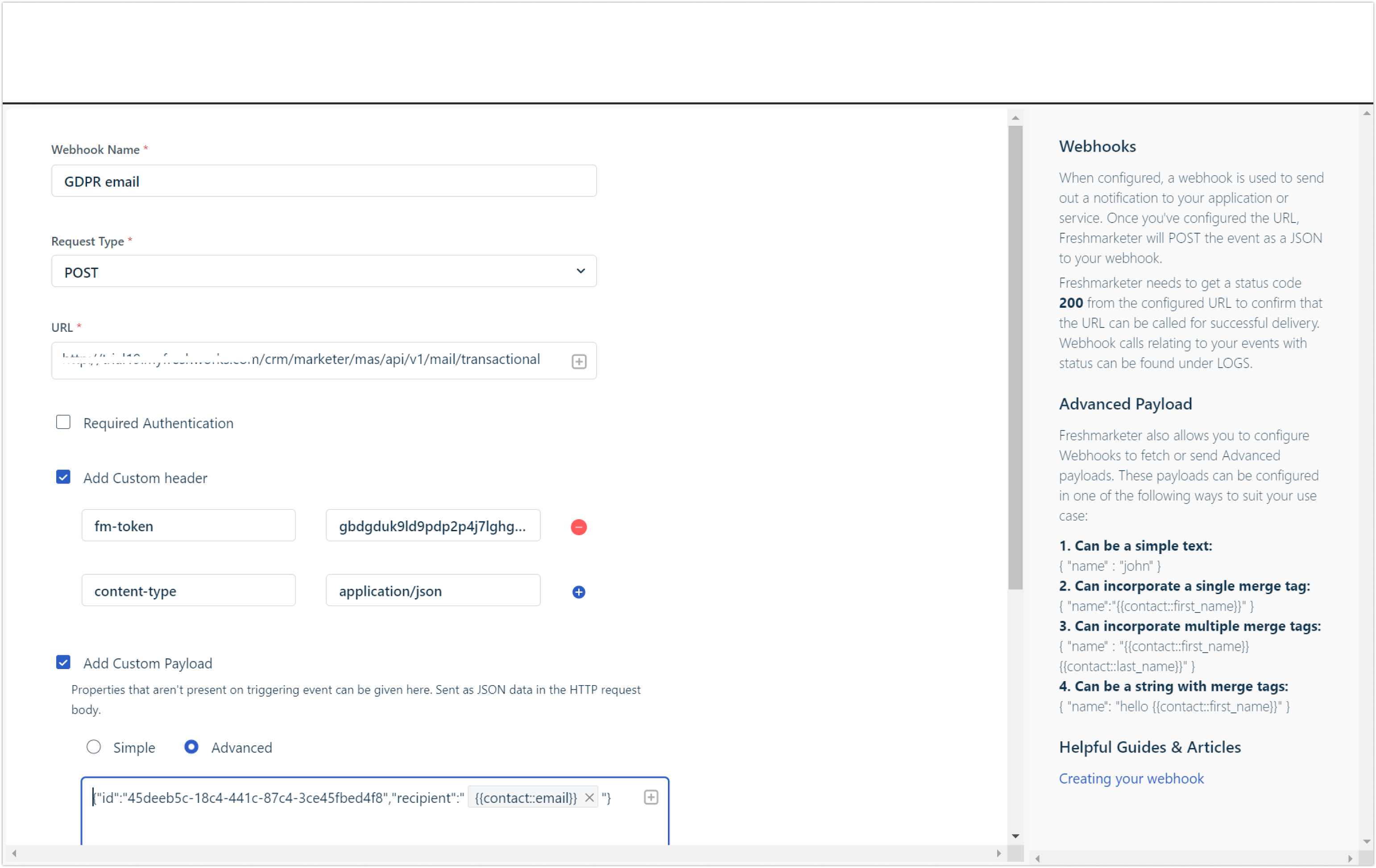Enable Required Authentication checkbox
1376x868 pixels.
63,422
